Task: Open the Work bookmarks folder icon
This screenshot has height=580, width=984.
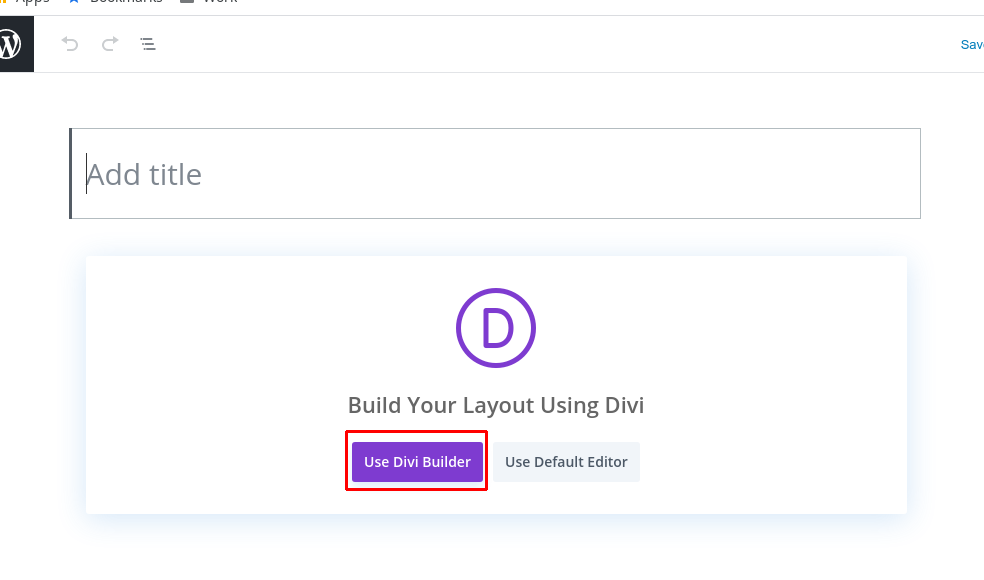Action: pos(187,1)
